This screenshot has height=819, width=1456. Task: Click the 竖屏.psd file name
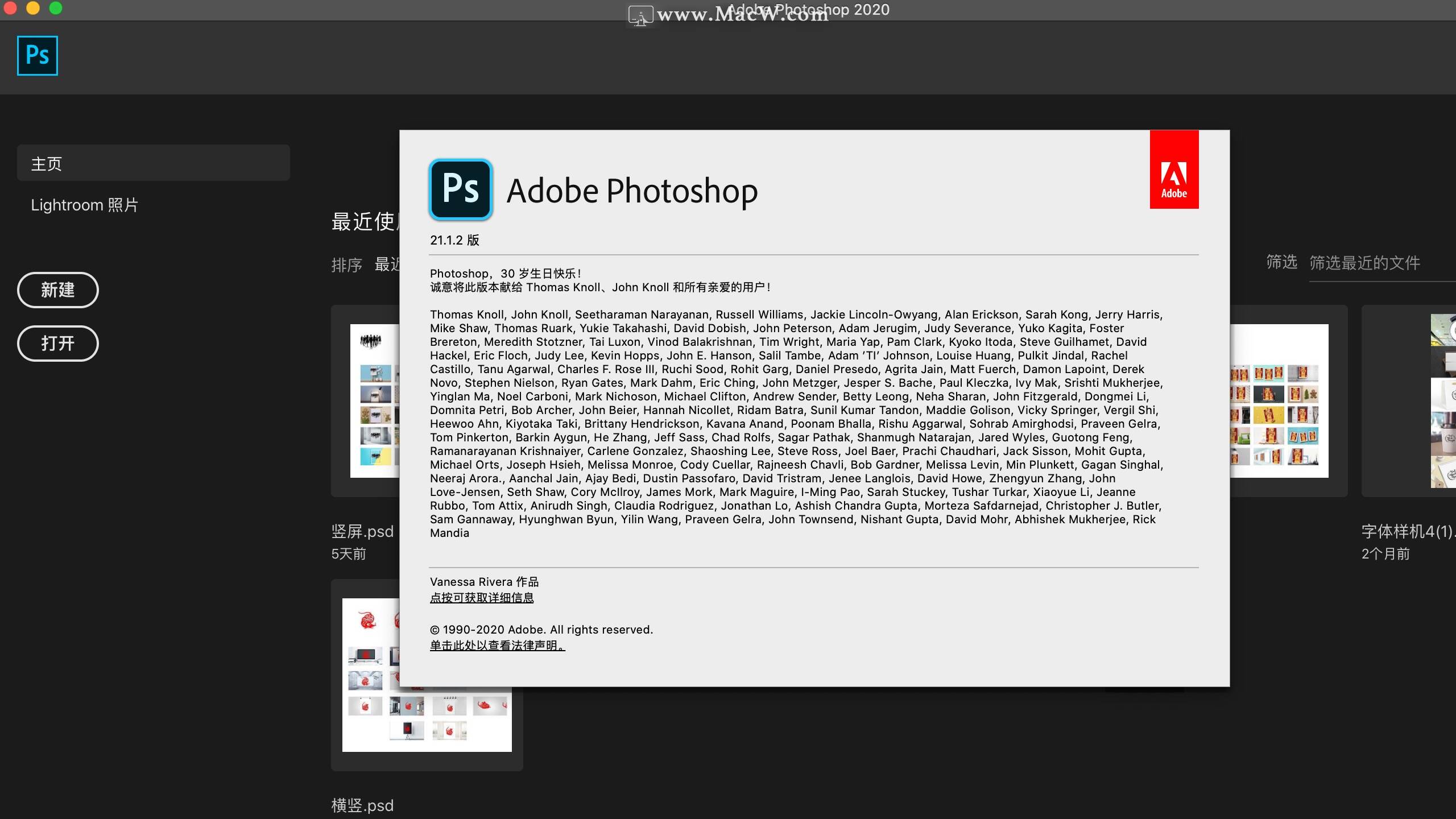click(362, 531)
